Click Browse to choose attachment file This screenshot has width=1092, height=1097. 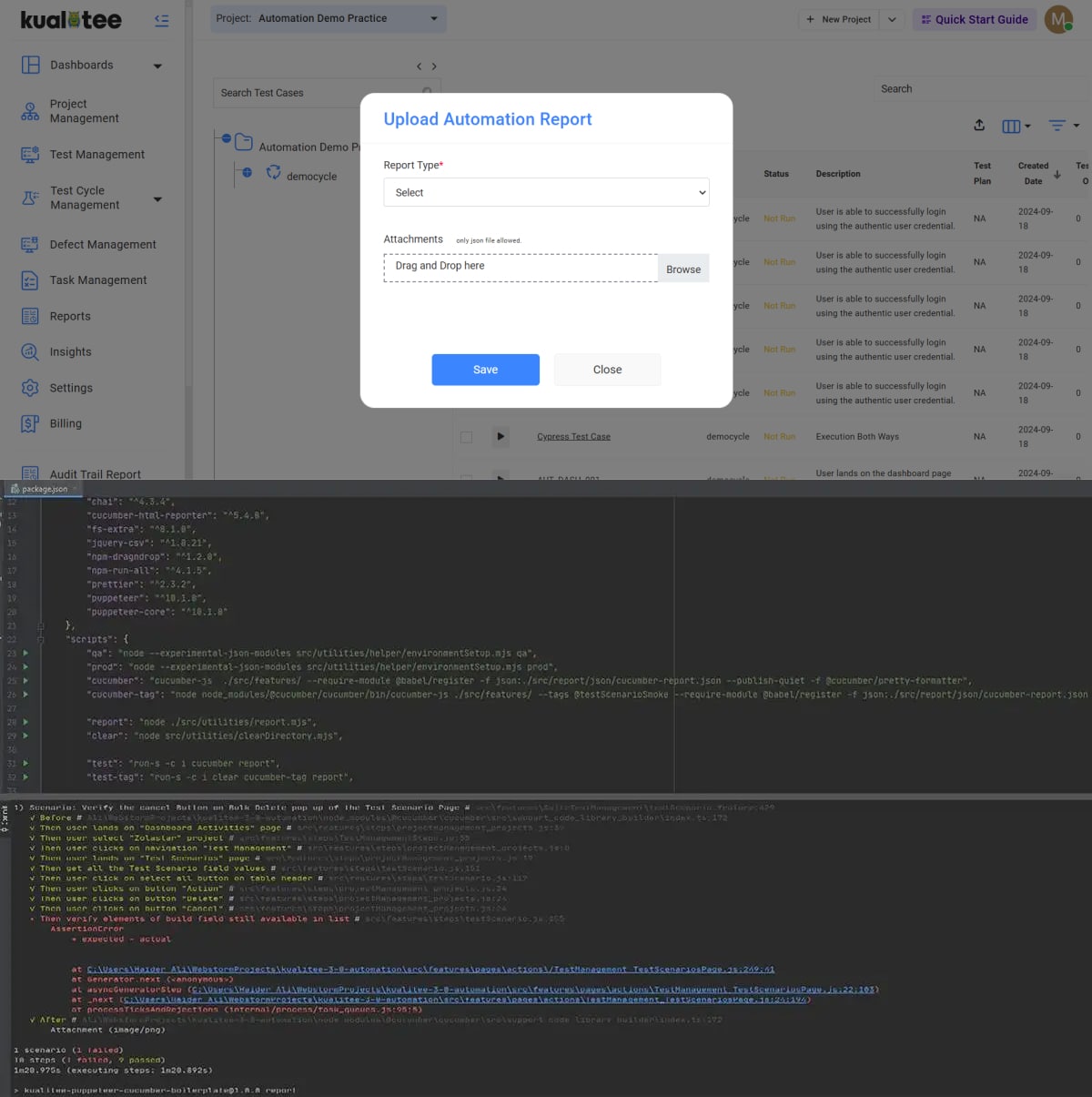[682, 269]
